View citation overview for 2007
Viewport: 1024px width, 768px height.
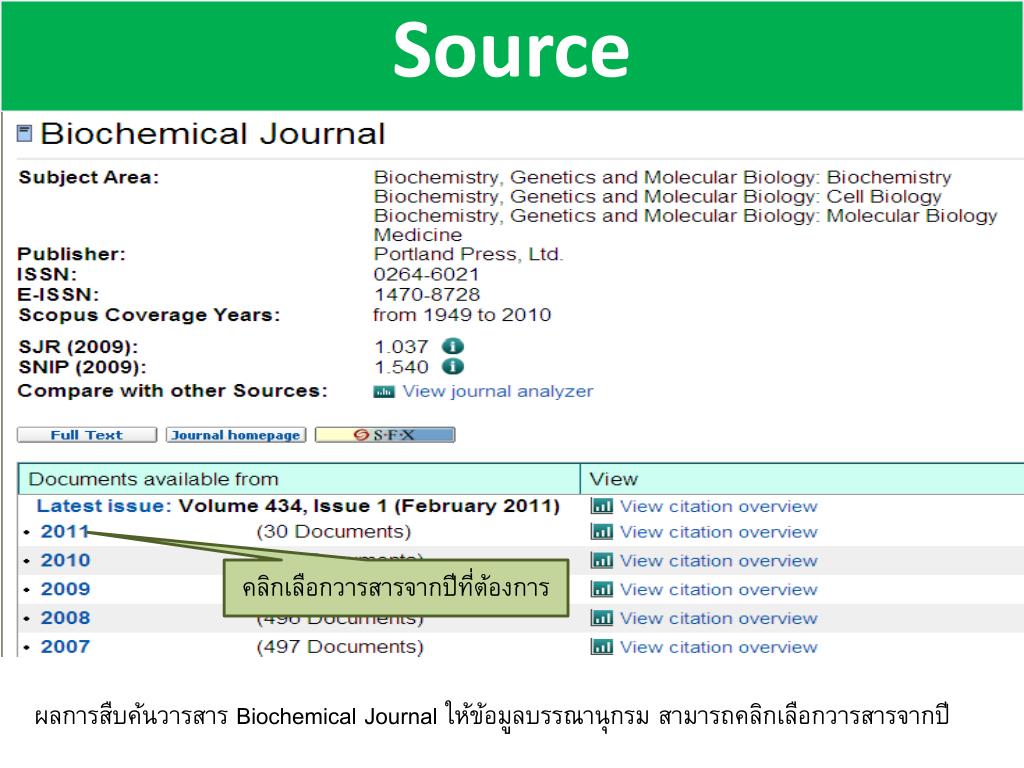(x=718, y=647)
